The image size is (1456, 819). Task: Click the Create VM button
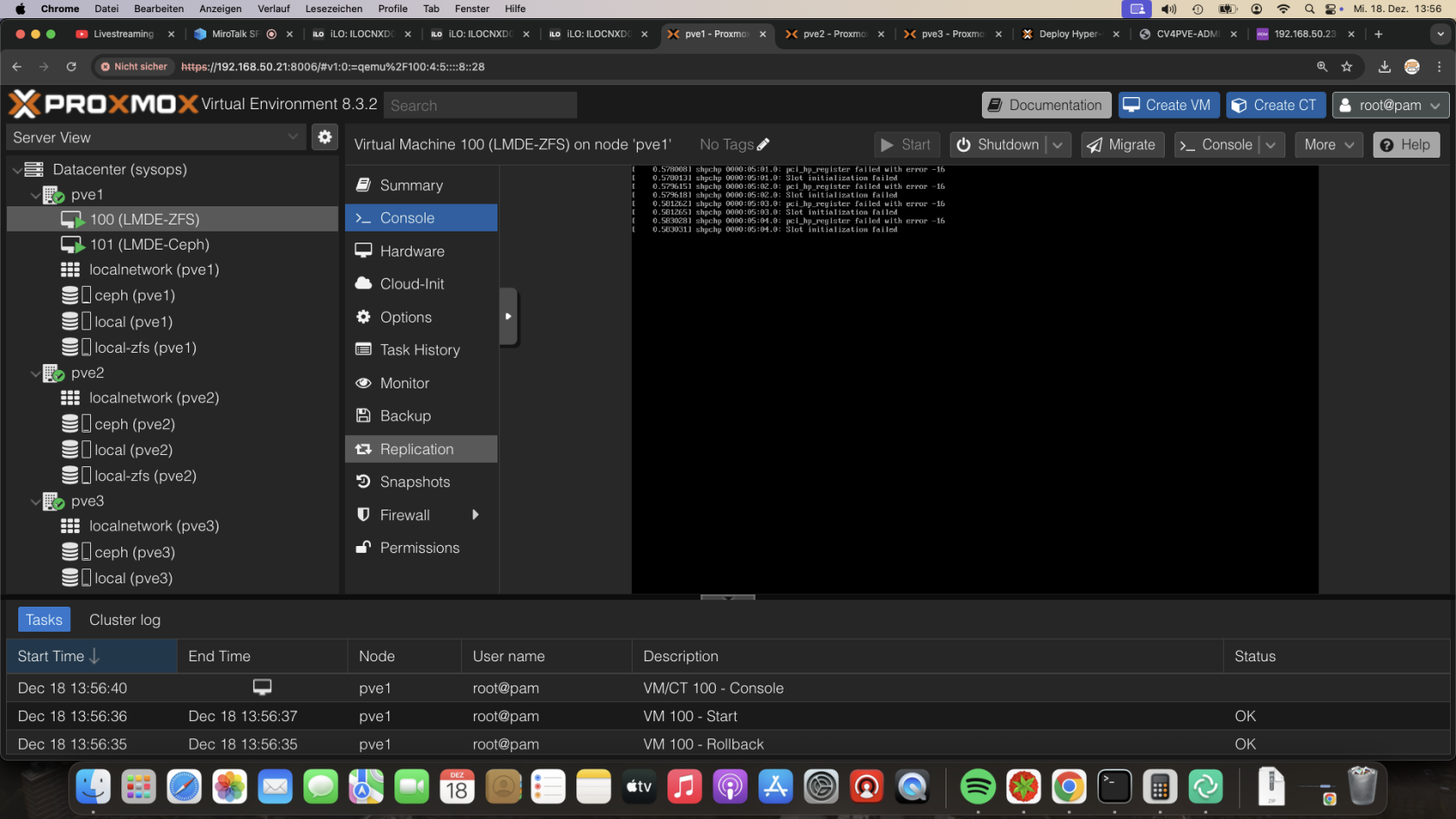pos(1168,105)
